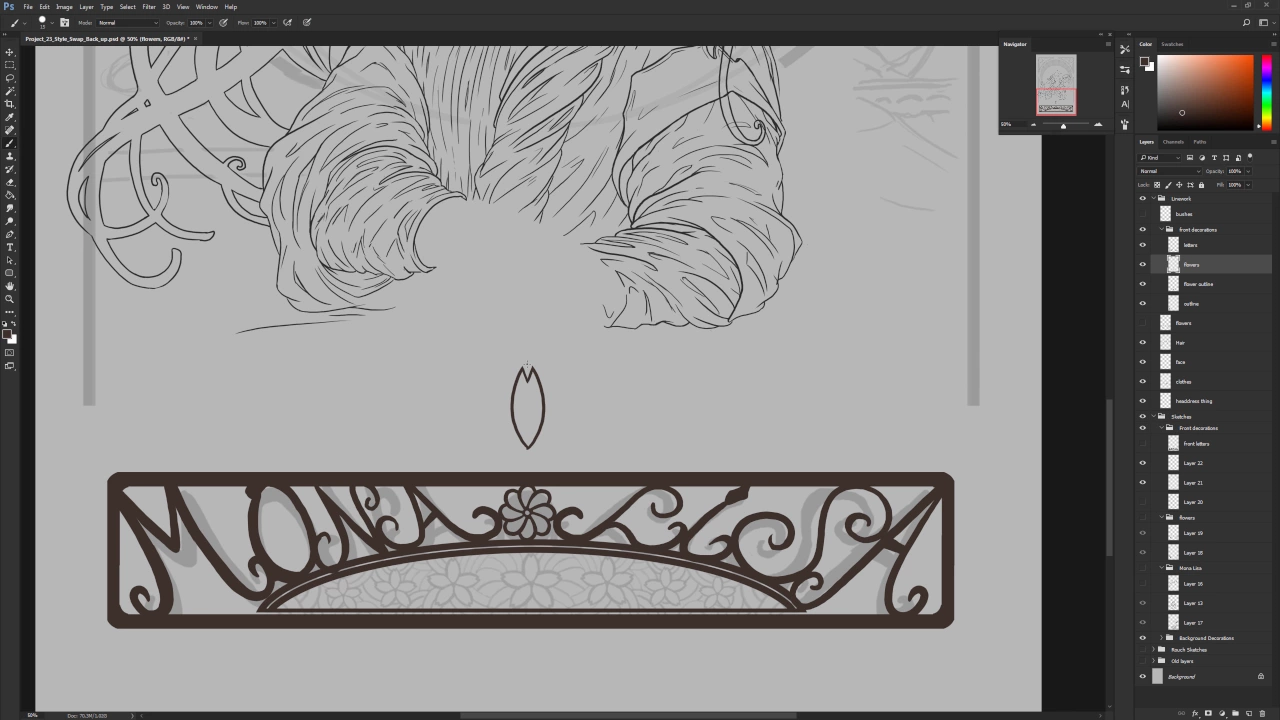Hide the clothes layer
The image size is (1280, 720).
[1143, 381]
